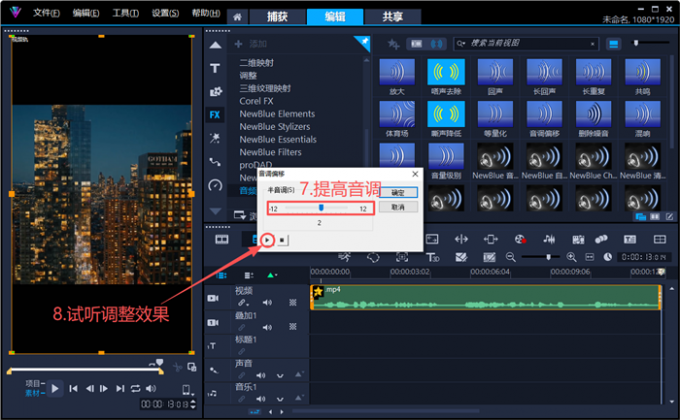Select the 二维映射 category
This screenshot has width=680, height=420.
click(x=256, y=62)
